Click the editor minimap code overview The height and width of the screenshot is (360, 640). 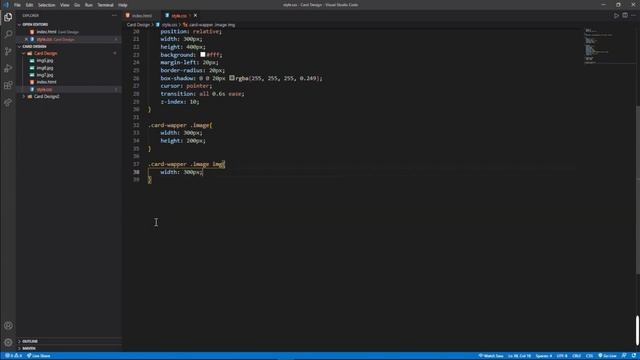(x=609, y=46)
